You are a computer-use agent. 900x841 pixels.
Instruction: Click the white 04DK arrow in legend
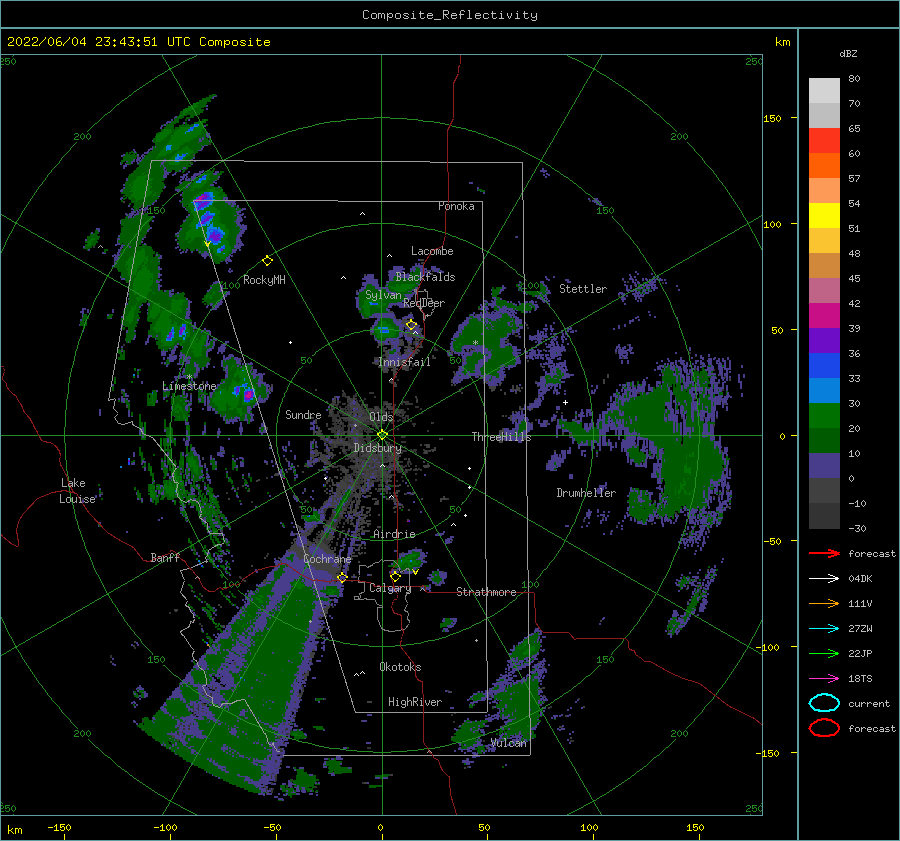tap(824, 579)
